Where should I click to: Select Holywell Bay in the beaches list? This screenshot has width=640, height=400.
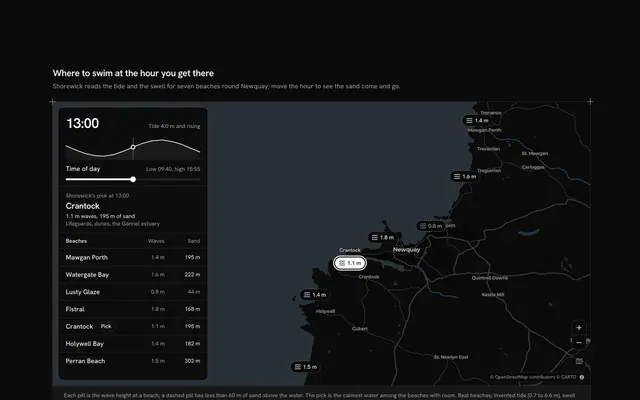(x=133, y=344)
